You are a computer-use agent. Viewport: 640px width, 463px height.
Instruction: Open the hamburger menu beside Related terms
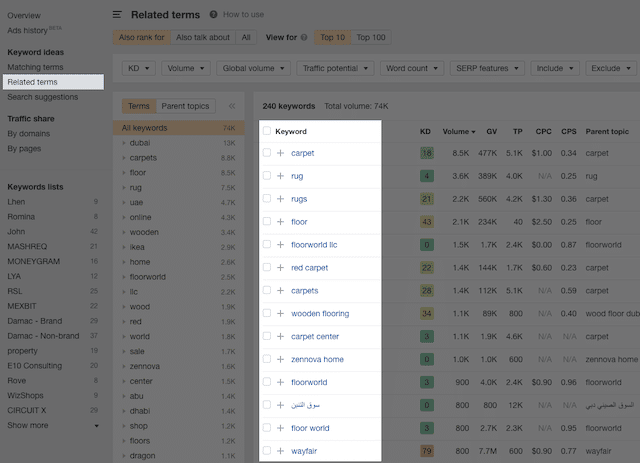pyautogui.click(x=117, y=15)
